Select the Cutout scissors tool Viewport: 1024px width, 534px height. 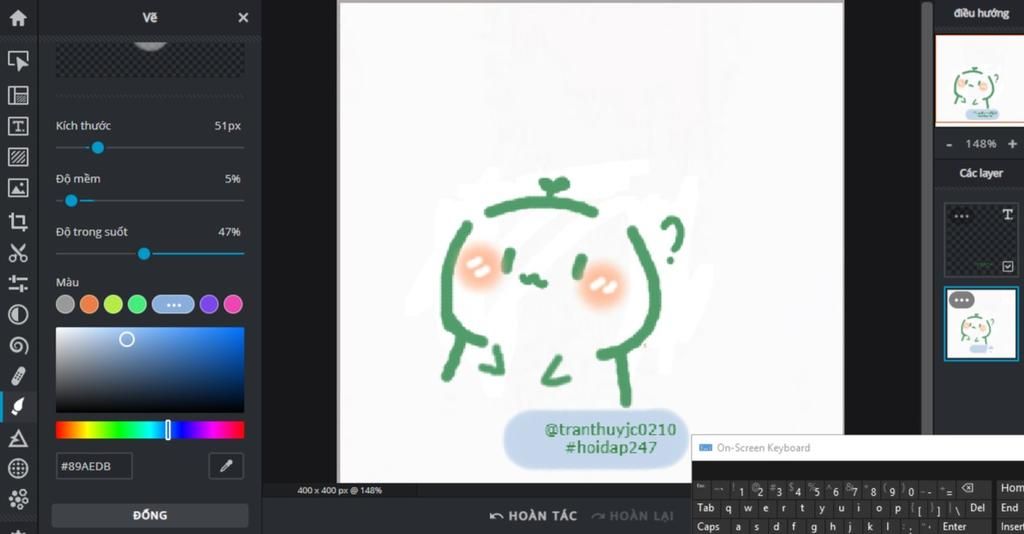pyautogui.click(x=18, y=253)
